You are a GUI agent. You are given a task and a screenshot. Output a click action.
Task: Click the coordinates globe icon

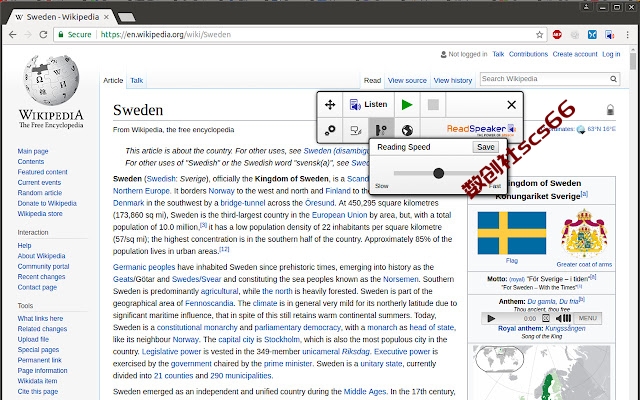point(580,129)
